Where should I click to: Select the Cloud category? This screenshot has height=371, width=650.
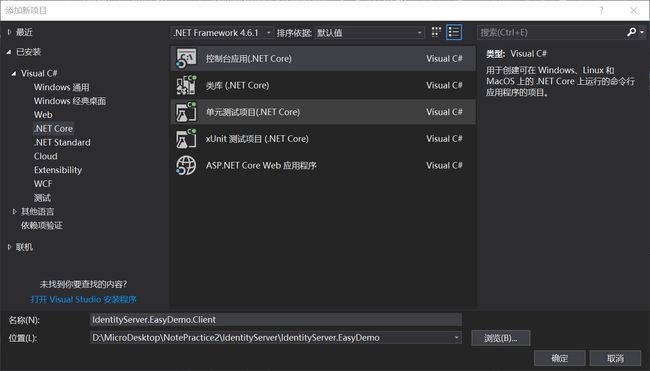[x=46, y=156]
